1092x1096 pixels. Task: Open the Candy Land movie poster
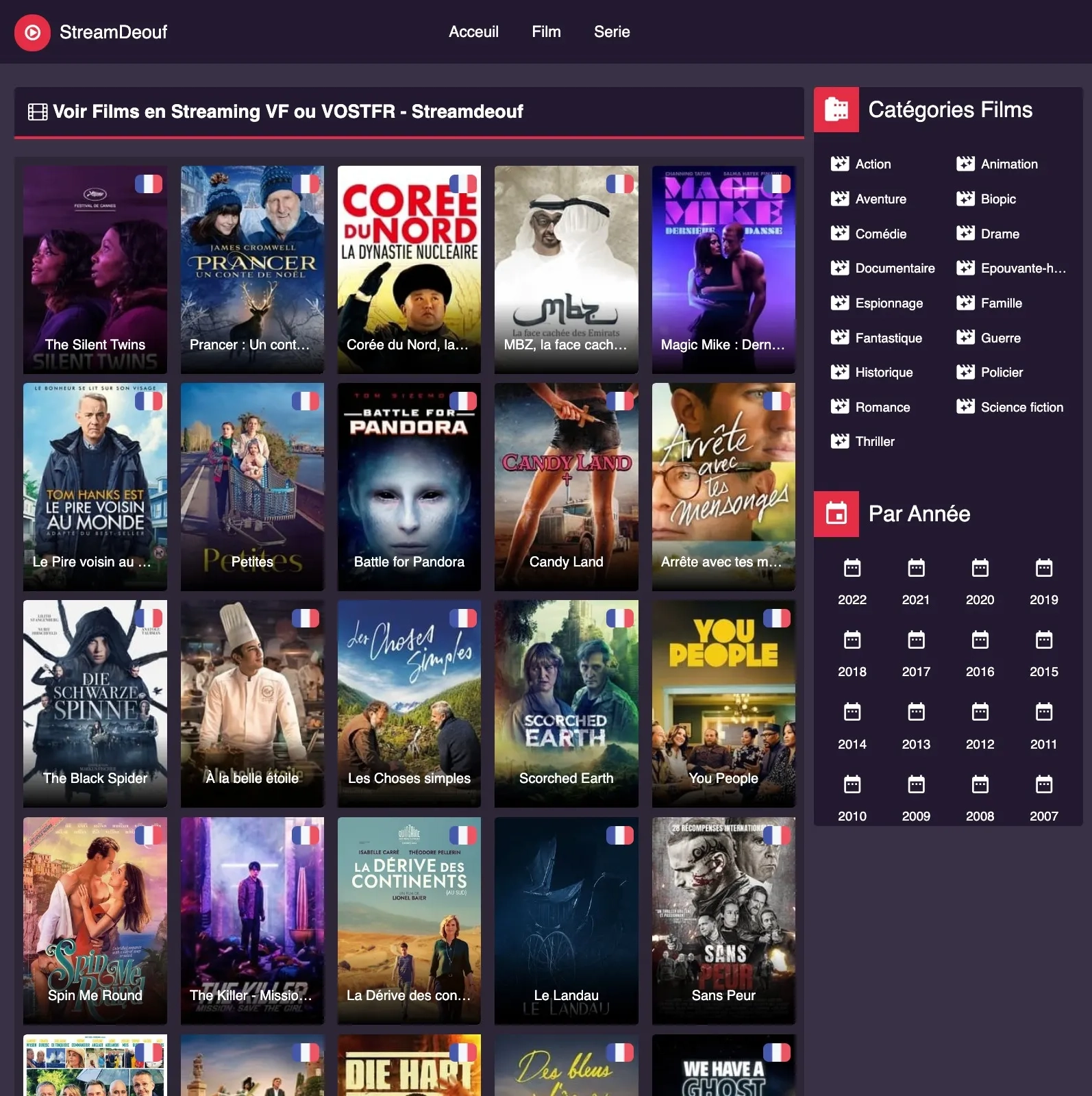[x=567, y=486]
